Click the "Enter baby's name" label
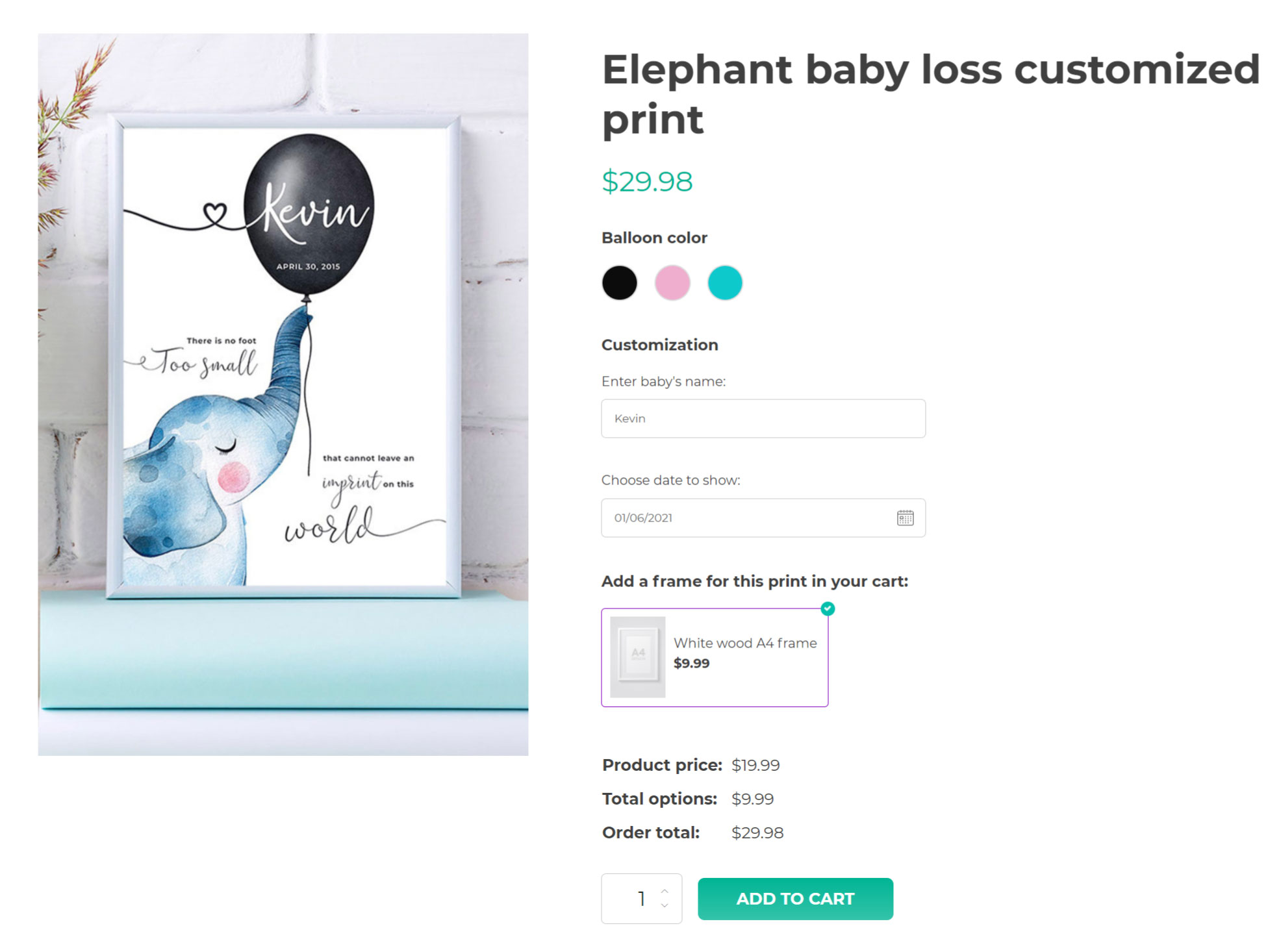This screenshot has height=952, width=1281. [x=663, y=381]
